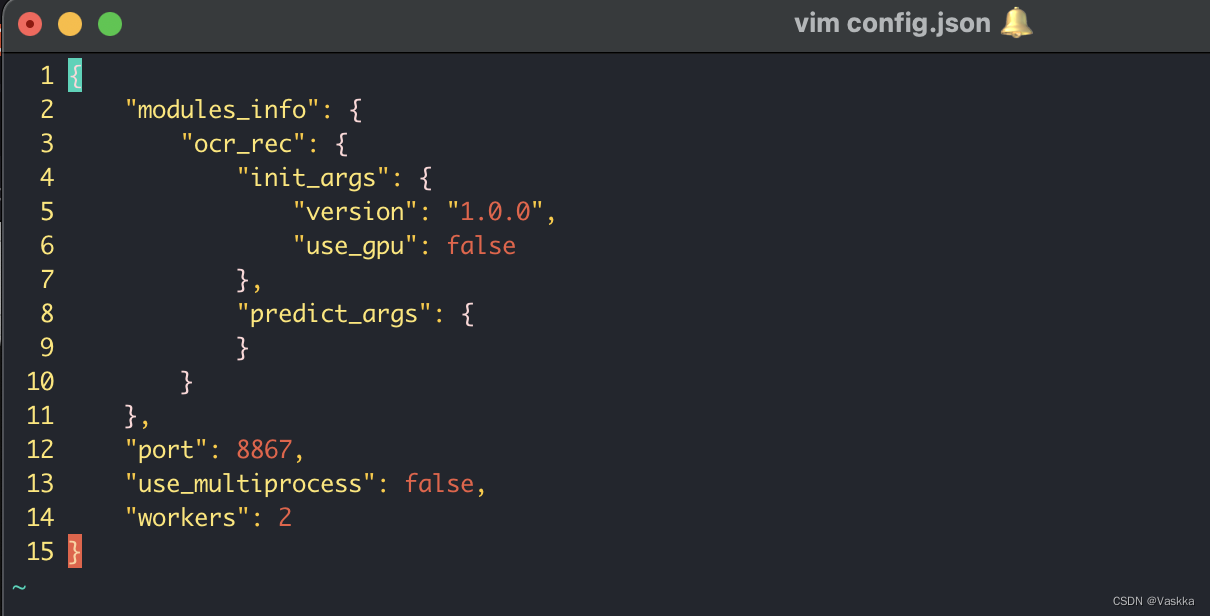Image resolution: width=1210 pixels, height=616 pixels.
Task: Click the workers value 2
Action: 285,517
